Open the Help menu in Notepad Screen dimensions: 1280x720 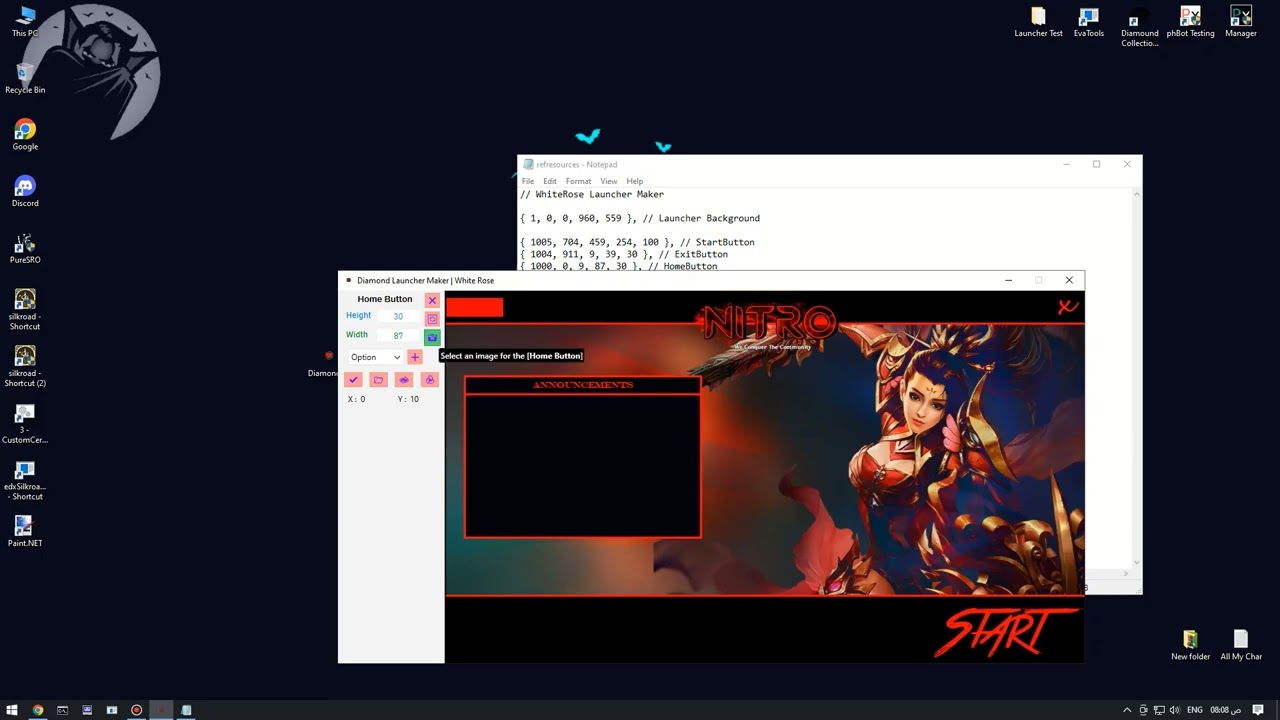635,181
